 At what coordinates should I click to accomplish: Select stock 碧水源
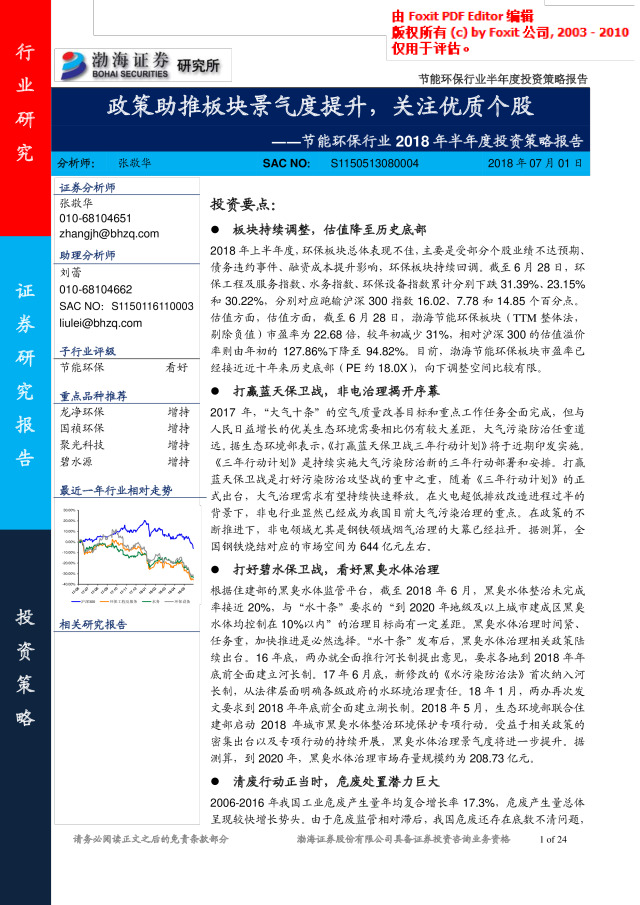pos(76,462)
